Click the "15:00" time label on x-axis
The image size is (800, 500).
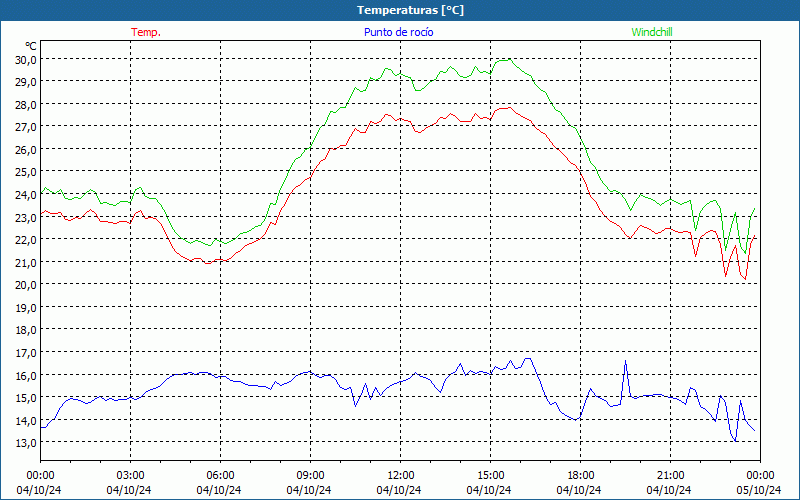(490, 476)
